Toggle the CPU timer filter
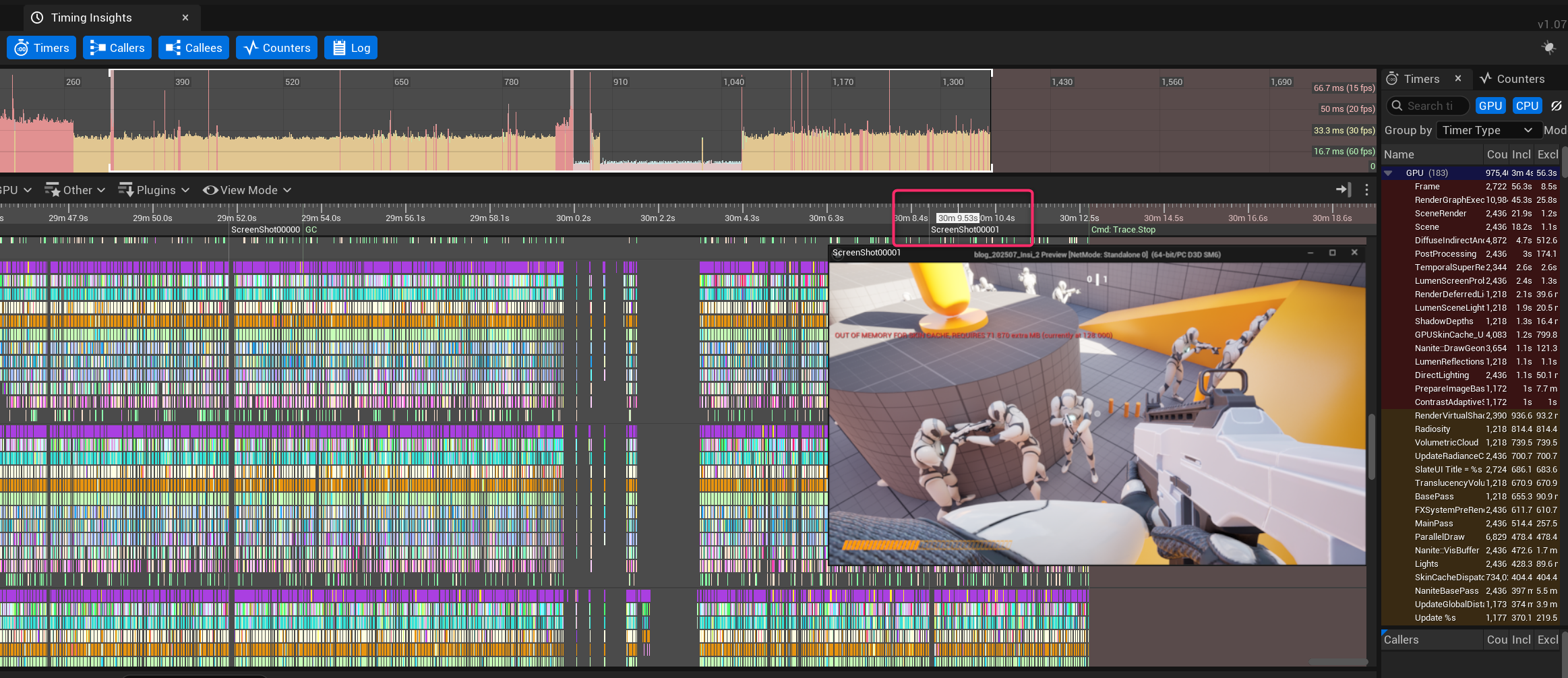This screenshot has height=678, width=1568. 1527,106
